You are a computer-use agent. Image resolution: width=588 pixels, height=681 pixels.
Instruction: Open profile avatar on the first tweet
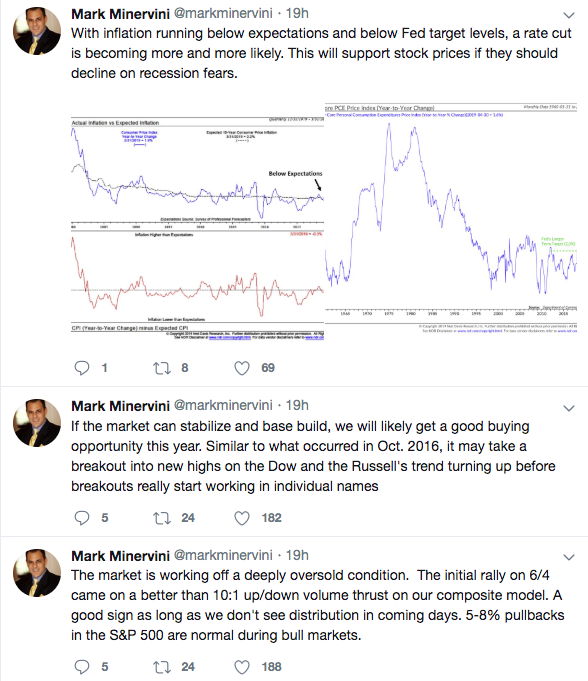coord(37,31)
